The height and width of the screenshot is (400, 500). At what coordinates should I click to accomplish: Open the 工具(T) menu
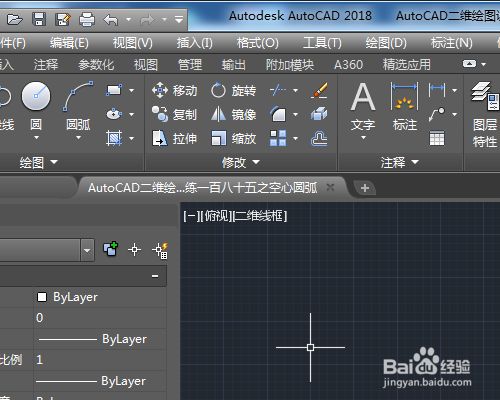(x=322, y=43)
